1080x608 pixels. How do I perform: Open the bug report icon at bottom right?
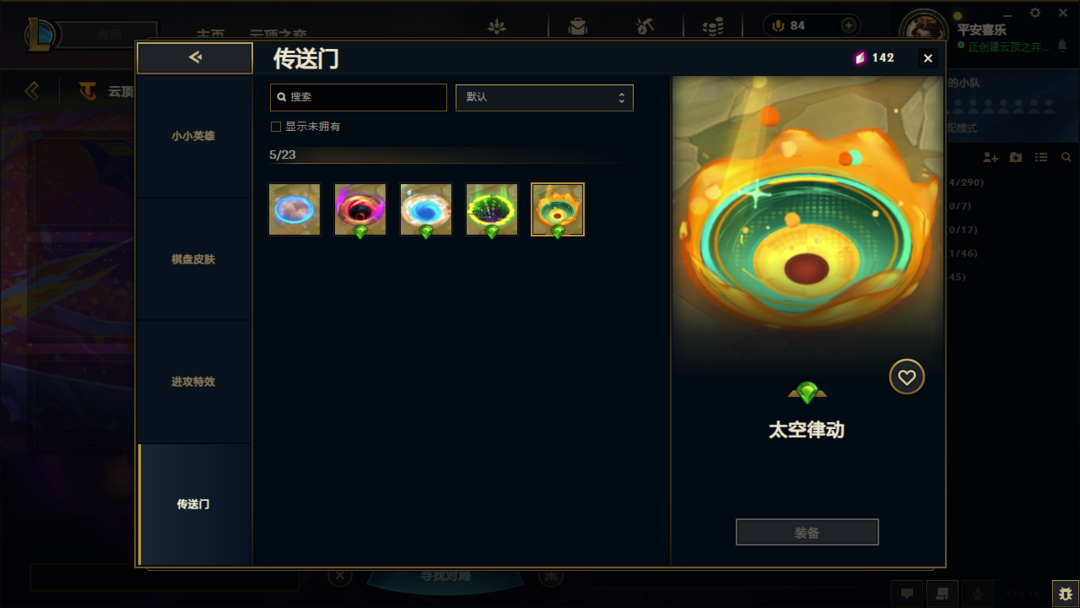tap(1065, 593)
